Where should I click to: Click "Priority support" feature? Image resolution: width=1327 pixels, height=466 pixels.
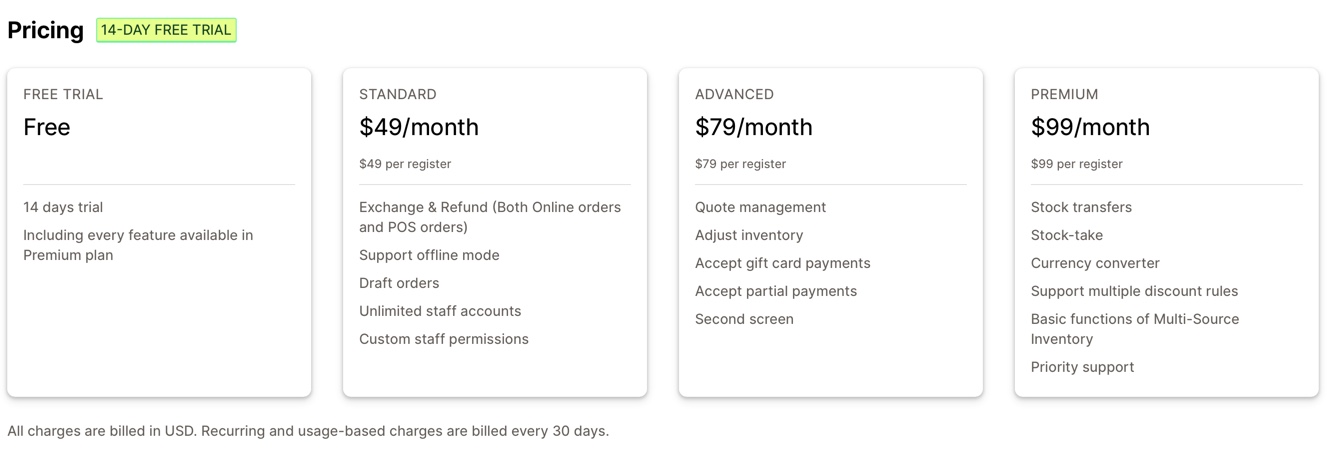1082,367
